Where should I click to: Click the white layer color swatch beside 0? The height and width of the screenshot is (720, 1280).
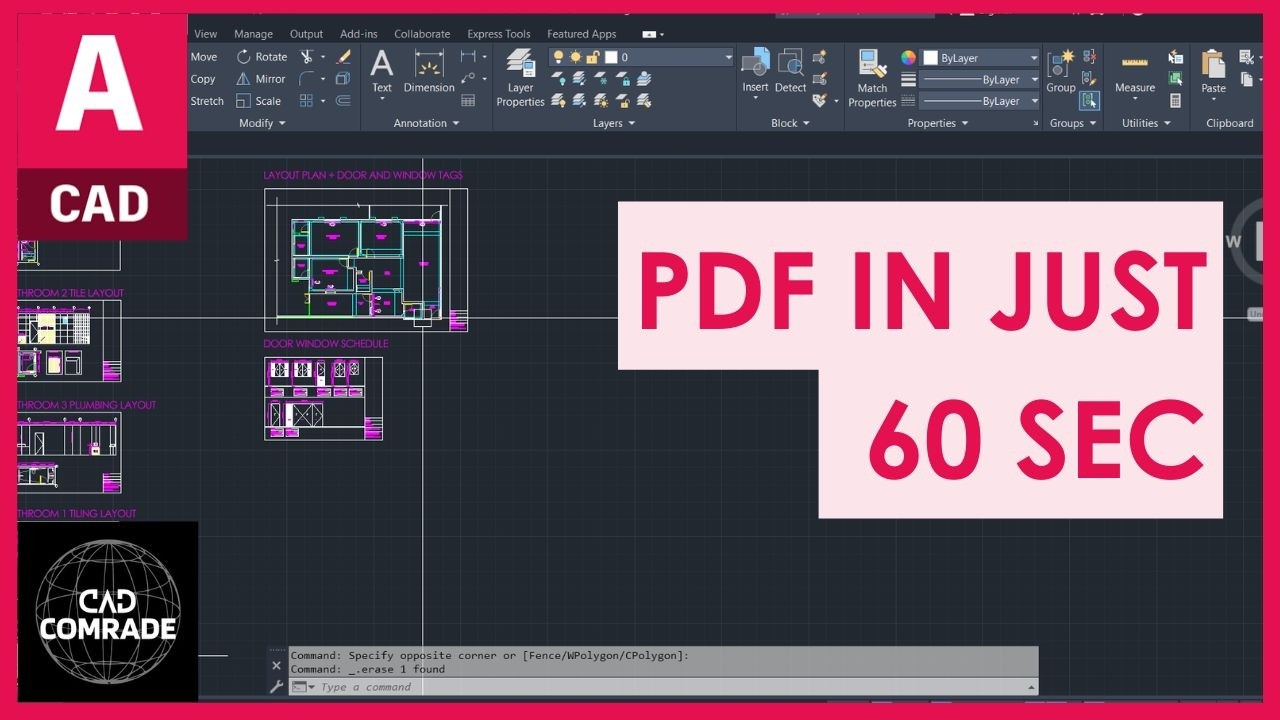click(x=611, y=58)
